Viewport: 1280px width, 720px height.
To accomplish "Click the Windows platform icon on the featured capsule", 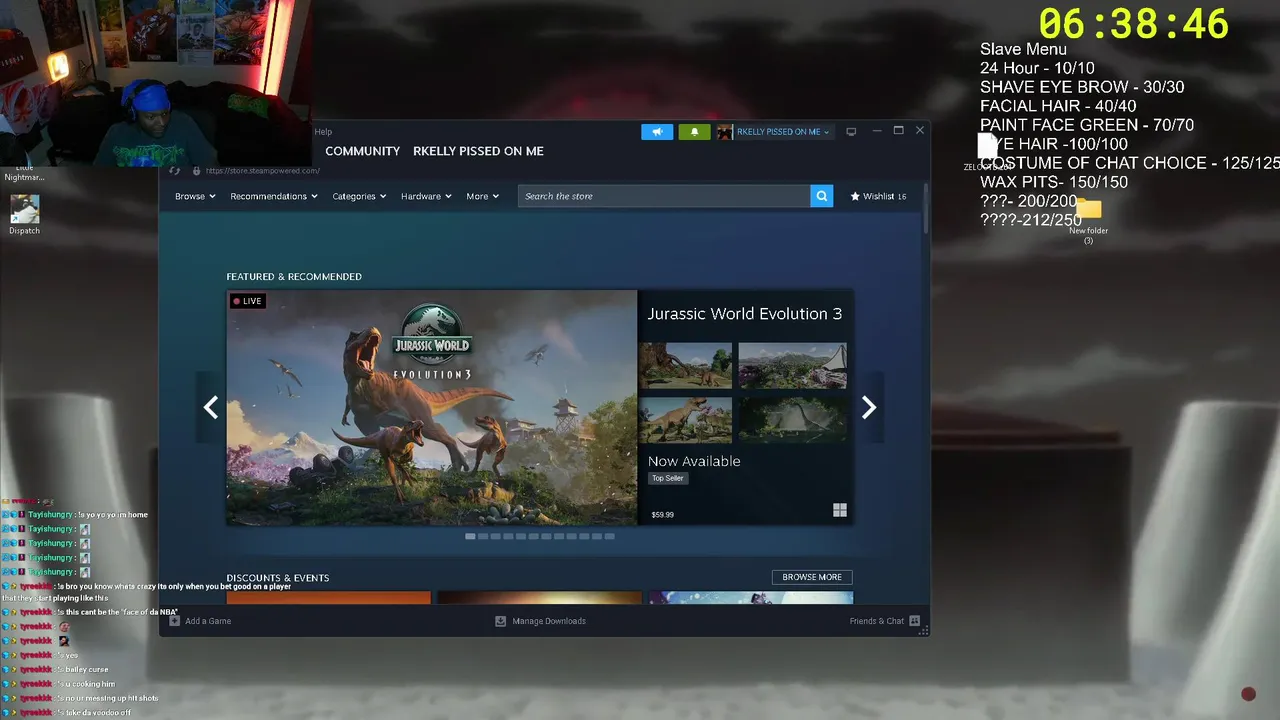I will 840,510.
